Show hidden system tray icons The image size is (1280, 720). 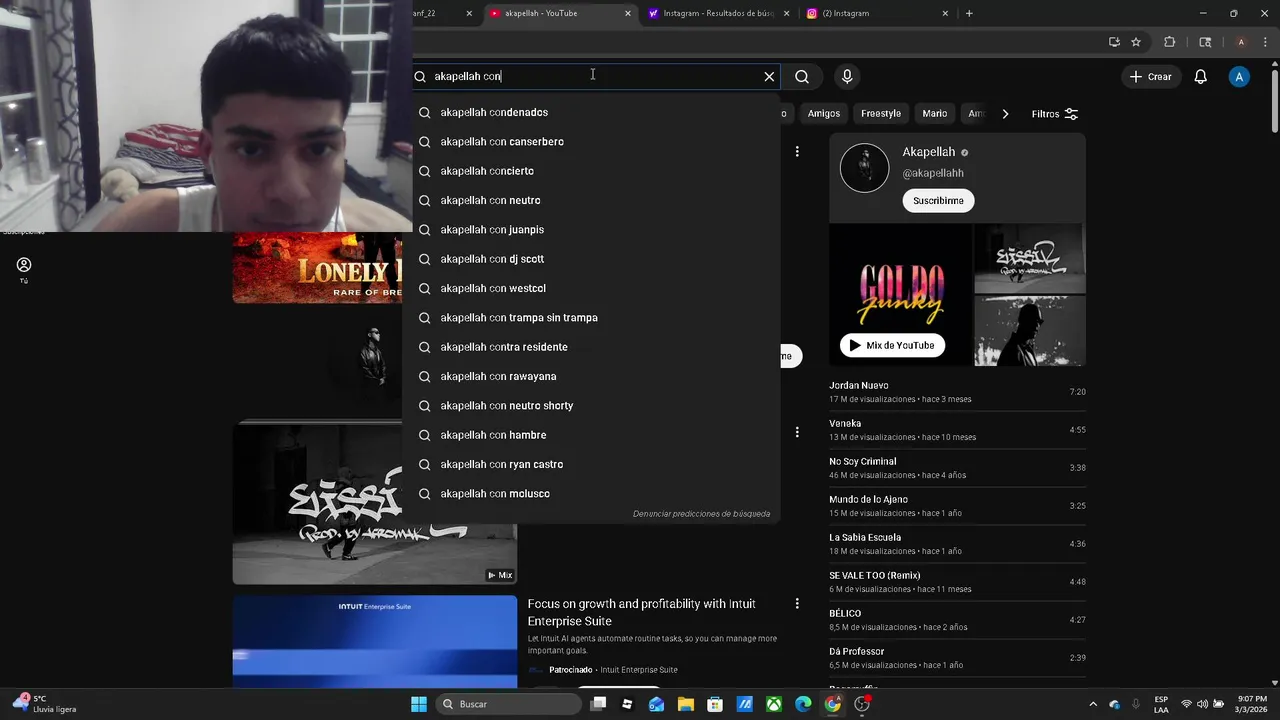pyautogui.click(x=1092, y=704)
